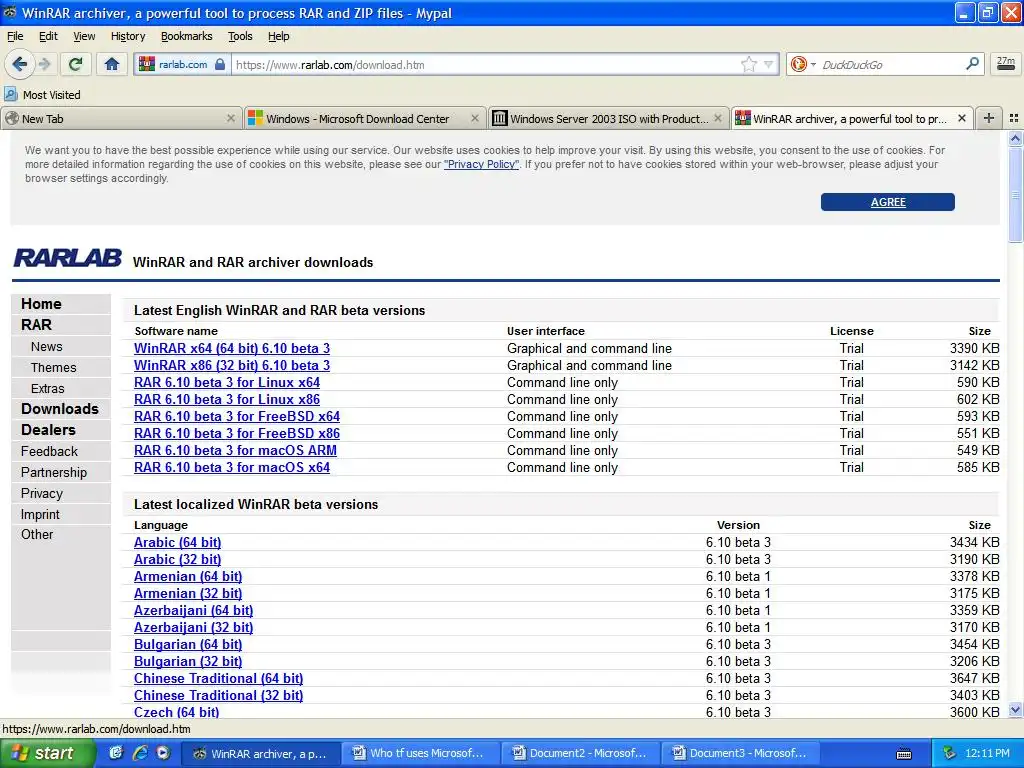Image resolution: width=1024 pixels, height=768 pixels.
Task: Open the URL history dropdown arrow
Action: 769,64
